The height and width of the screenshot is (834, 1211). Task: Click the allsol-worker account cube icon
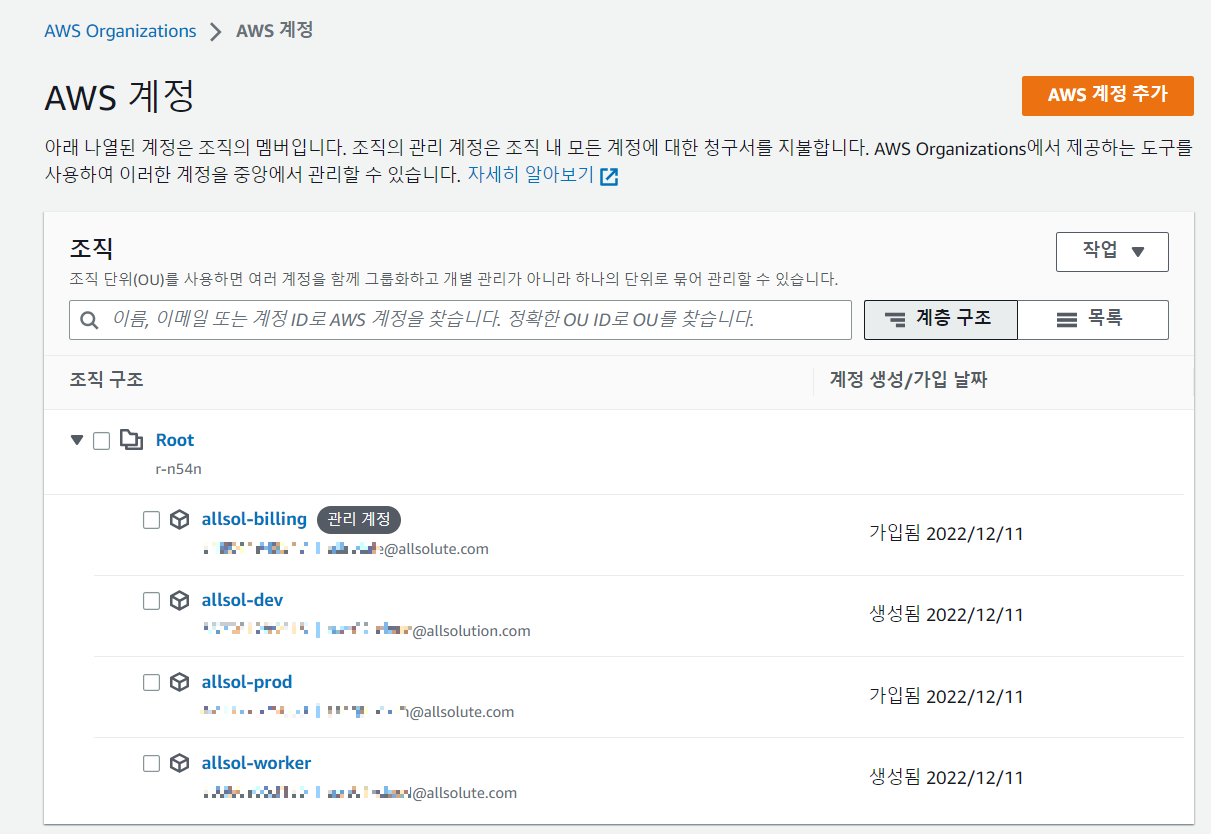click(x=179, y=764)
